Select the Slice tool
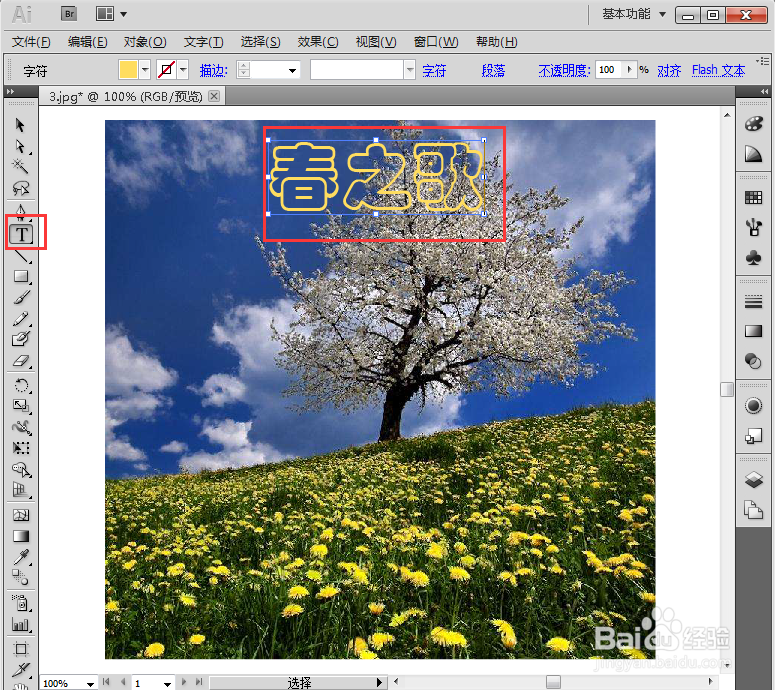This screenshot has height=690, width=775. 21,669
